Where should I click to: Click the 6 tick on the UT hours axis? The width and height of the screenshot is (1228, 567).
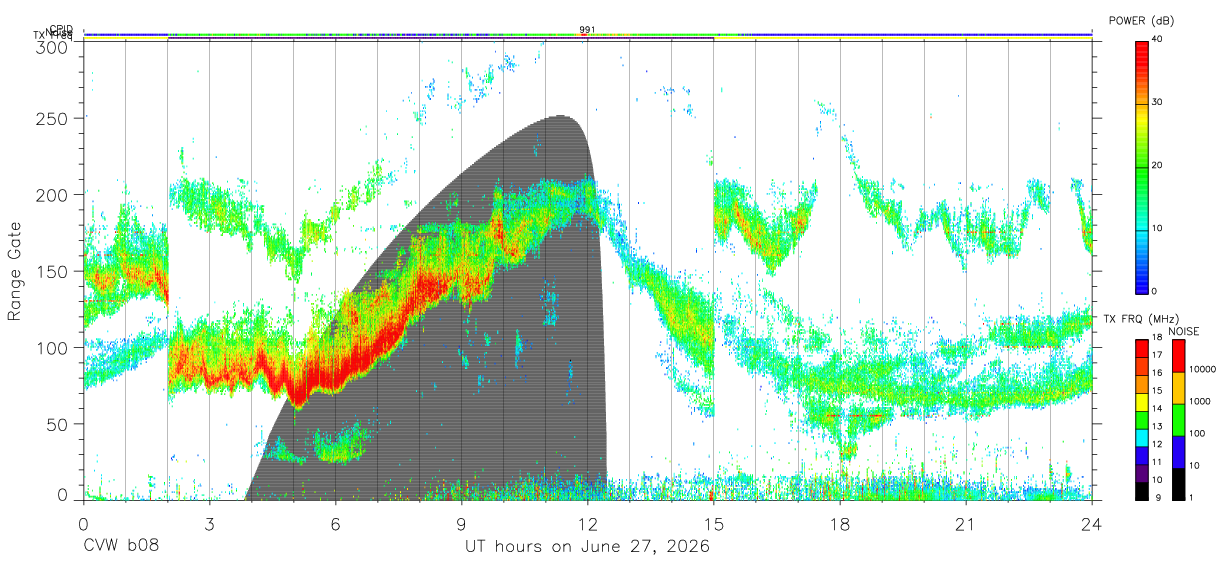point(335,523)
